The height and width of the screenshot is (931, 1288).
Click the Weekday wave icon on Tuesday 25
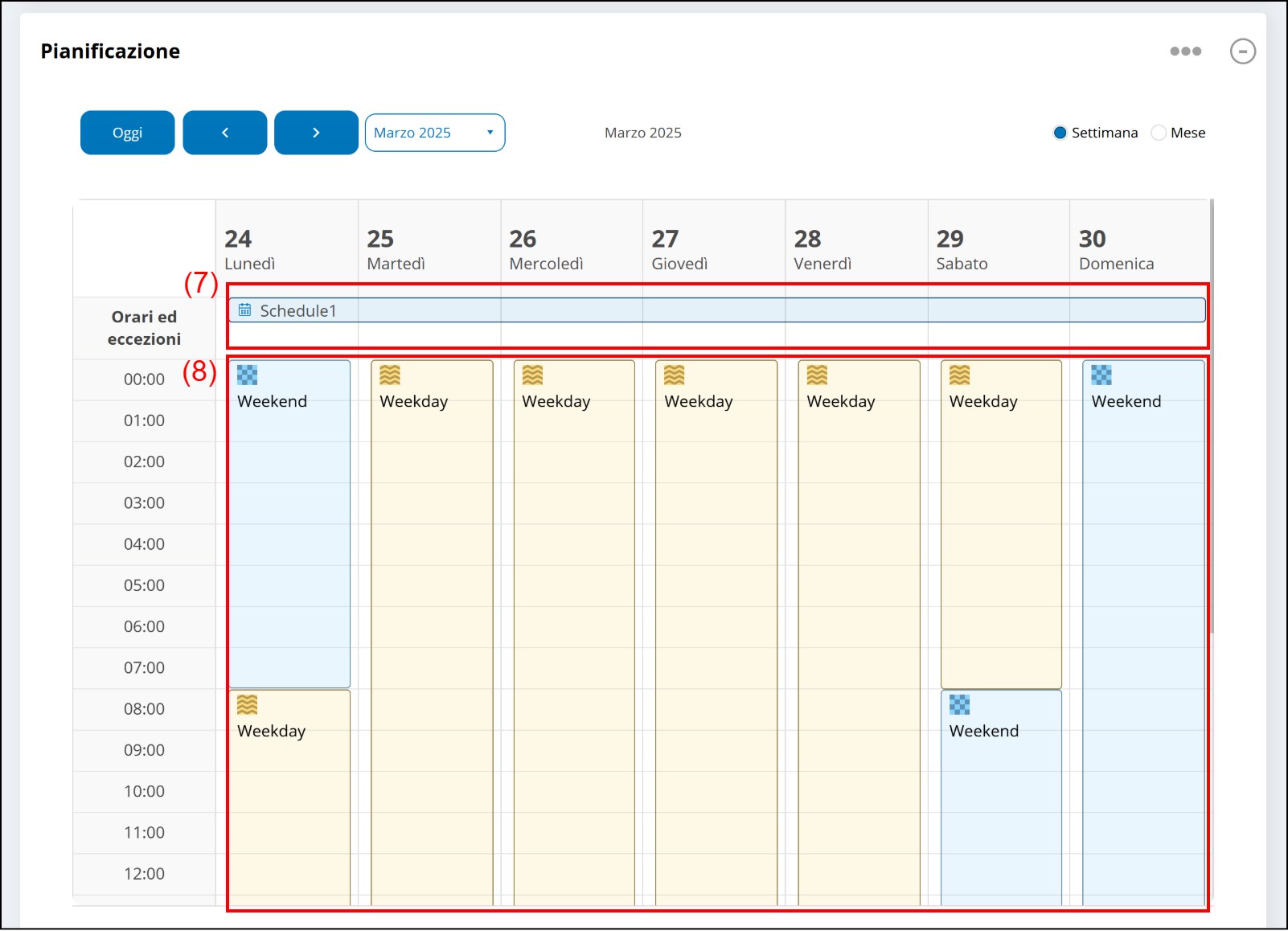390,375
